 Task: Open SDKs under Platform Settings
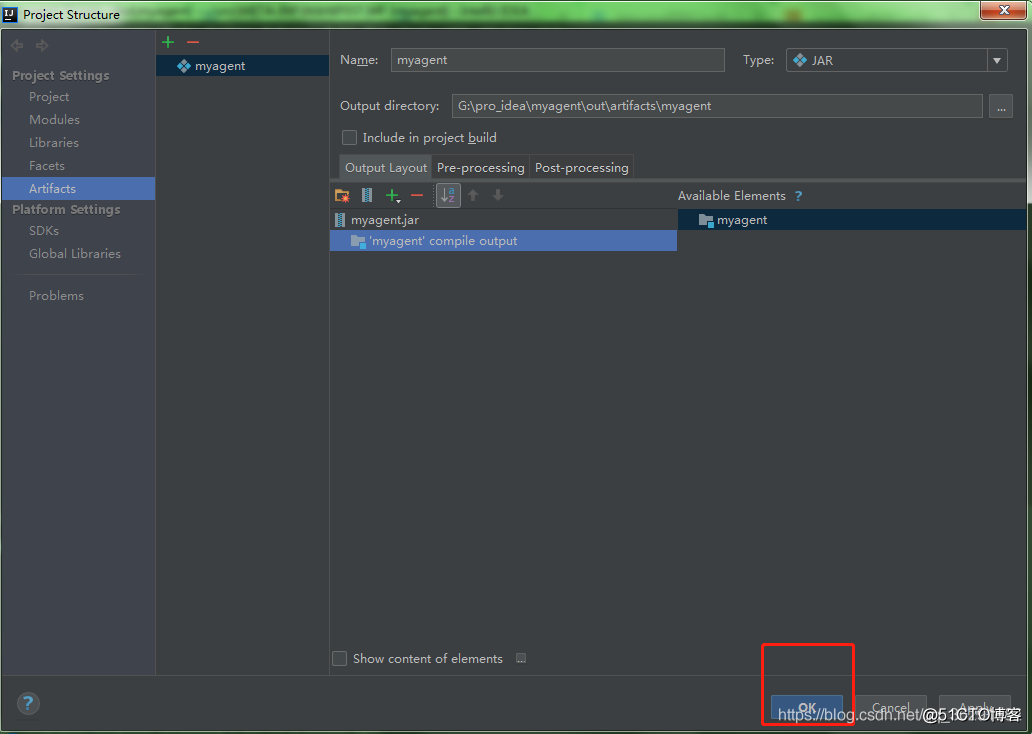43,230
